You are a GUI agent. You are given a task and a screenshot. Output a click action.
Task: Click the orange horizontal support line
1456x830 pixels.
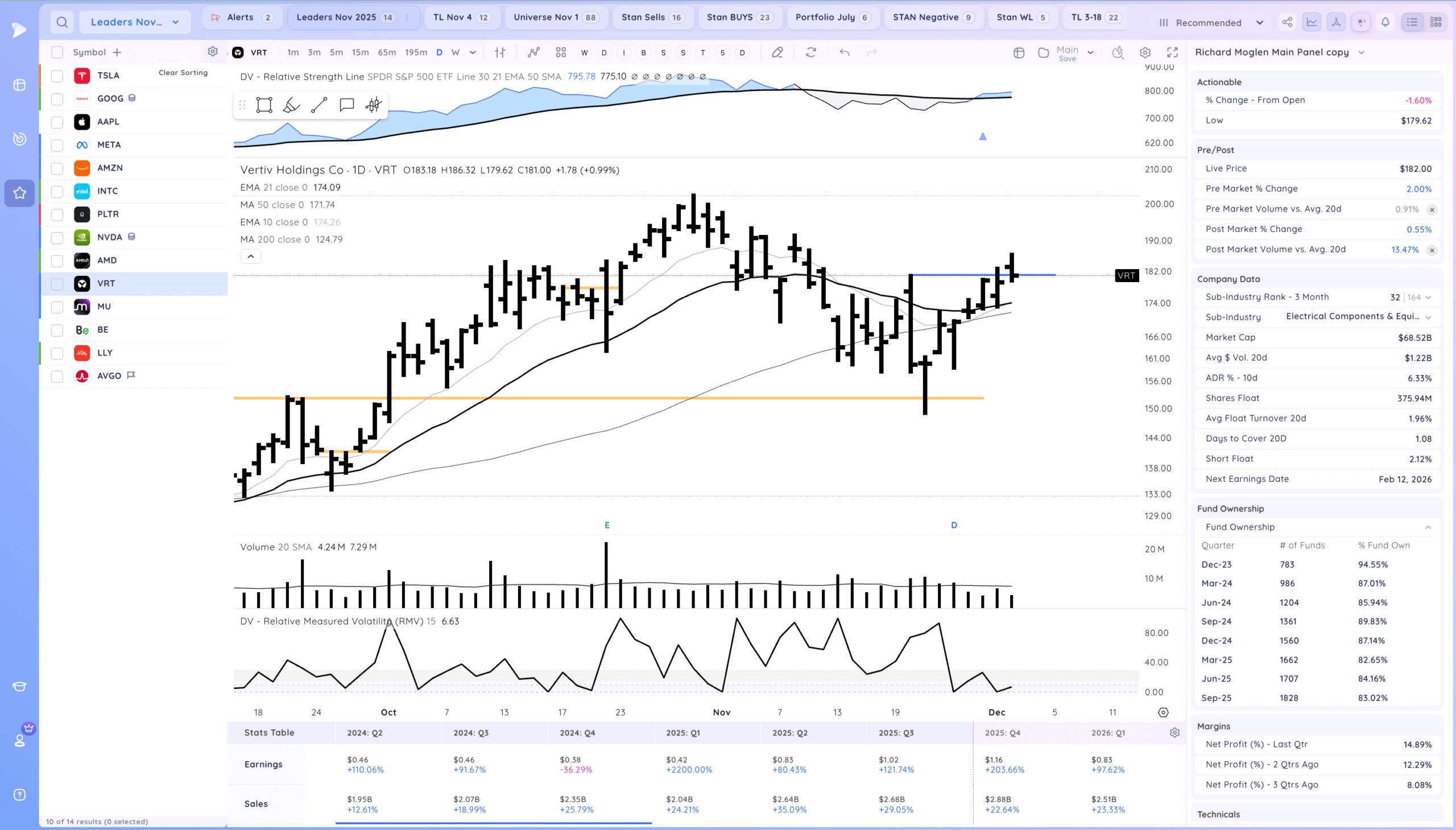point(570,398)
